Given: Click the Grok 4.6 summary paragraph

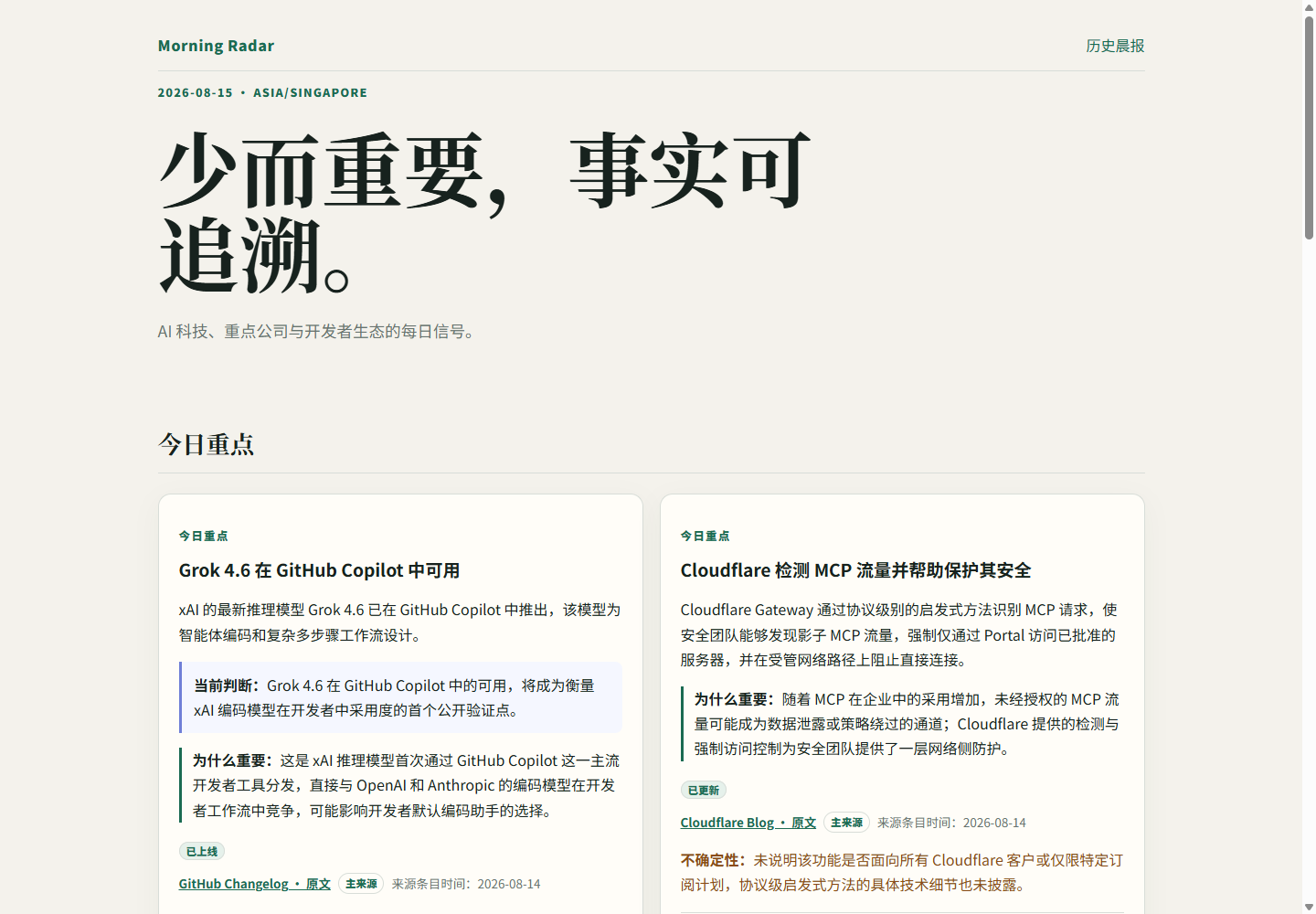Looking at the screenshot, I should 401,622.
